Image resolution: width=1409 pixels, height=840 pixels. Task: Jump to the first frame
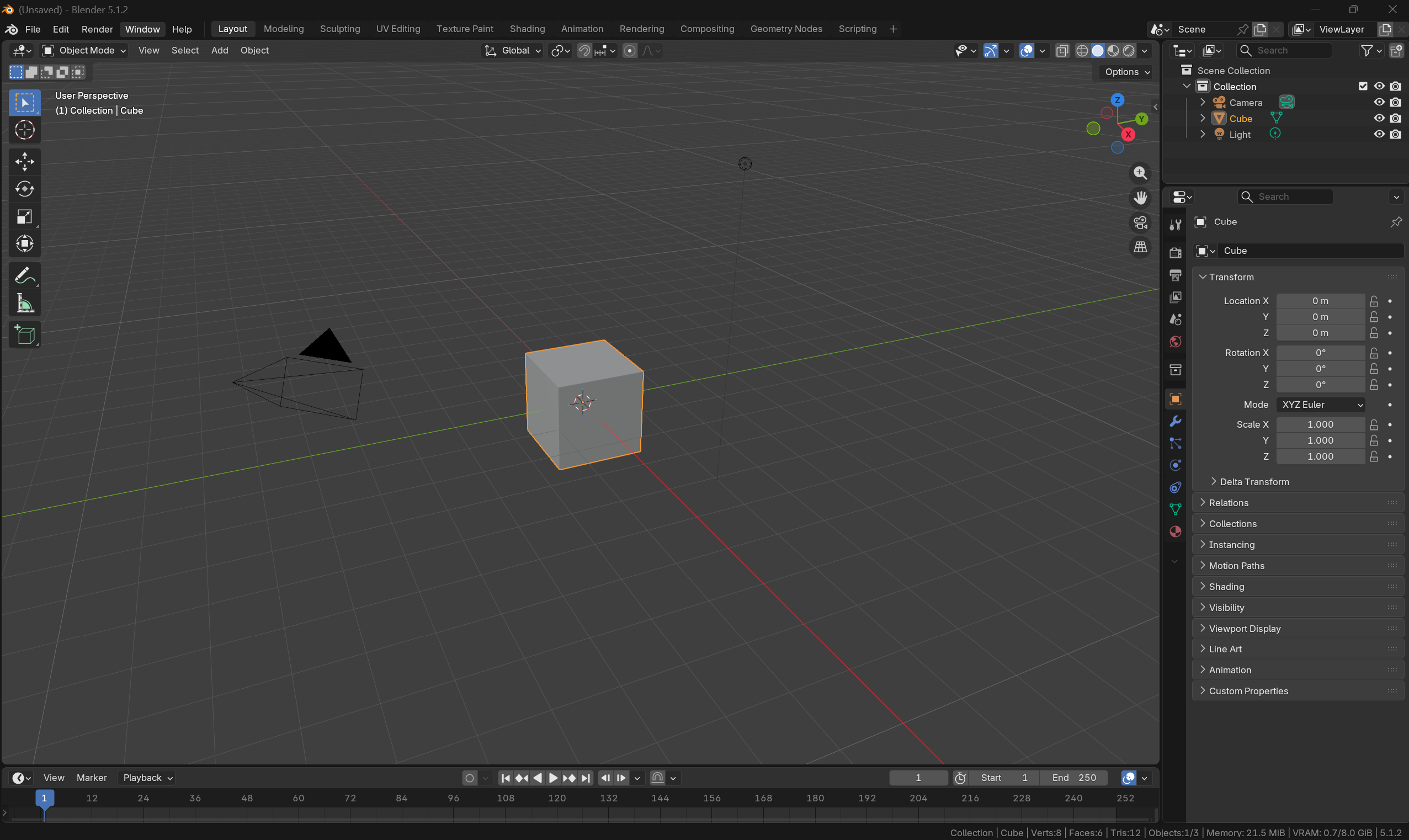[506, 778]
